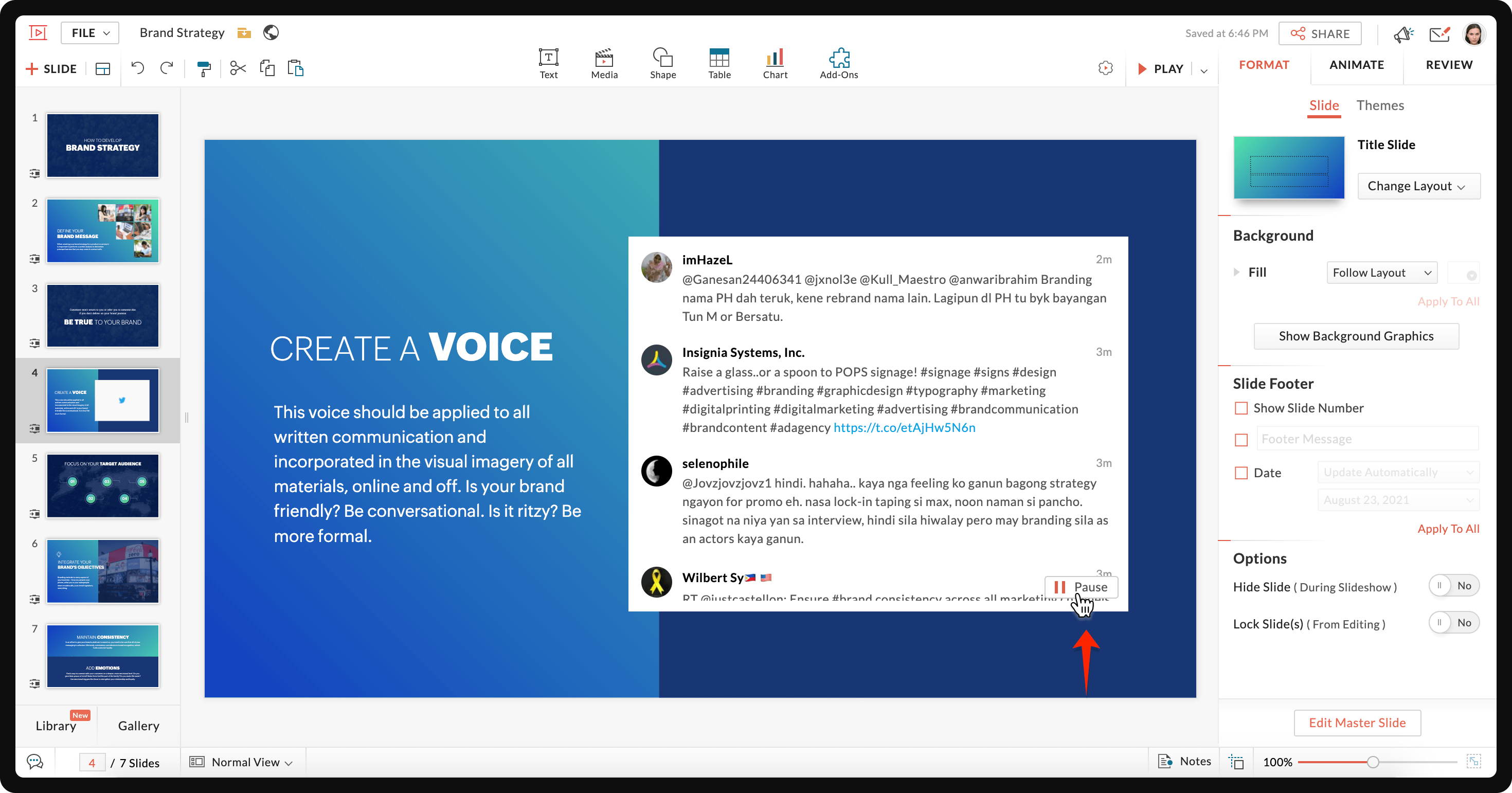The image size is (1512, 793).
Task: Open the Themes tab
Action: pos(1379,105)
